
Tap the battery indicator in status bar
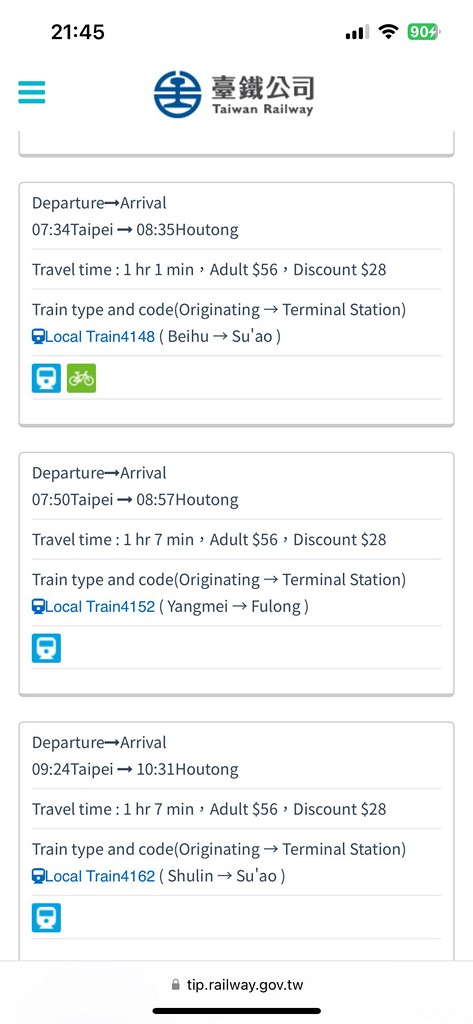(424, 31)
